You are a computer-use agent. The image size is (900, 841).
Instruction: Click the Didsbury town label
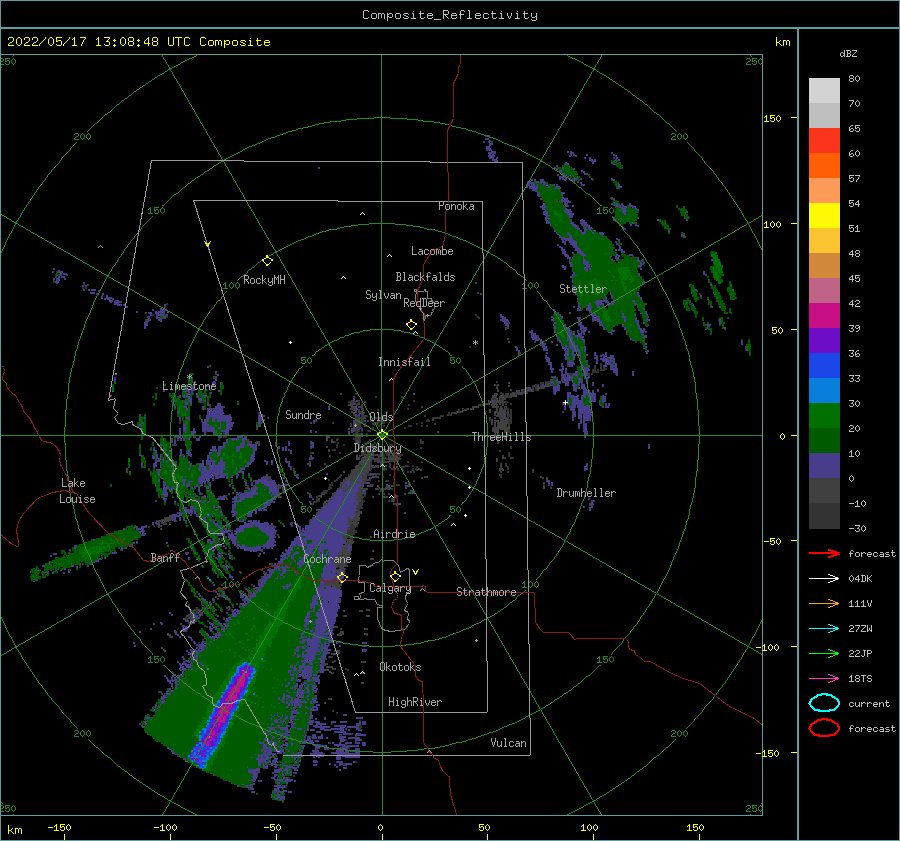coord(377,448)
